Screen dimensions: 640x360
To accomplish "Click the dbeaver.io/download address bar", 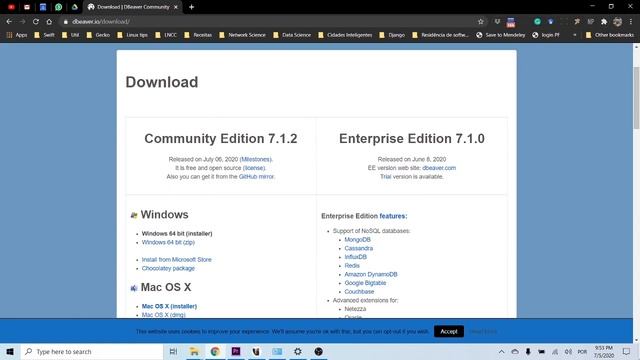I will coord(269,22).
